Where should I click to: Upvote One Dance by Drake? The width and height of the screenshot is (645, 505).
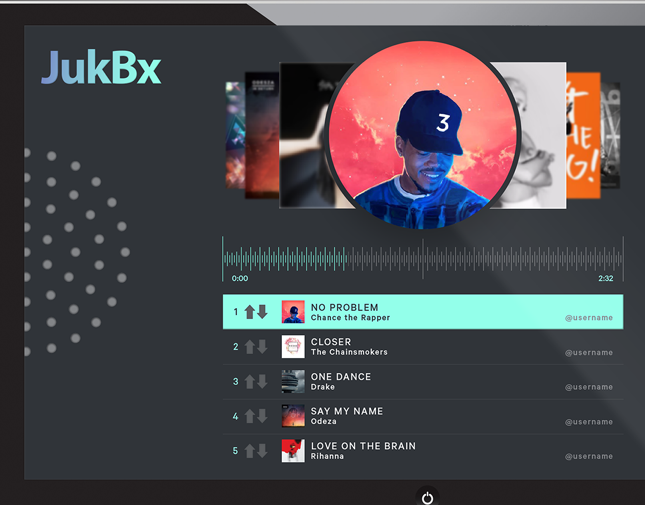tap(250, 382)
